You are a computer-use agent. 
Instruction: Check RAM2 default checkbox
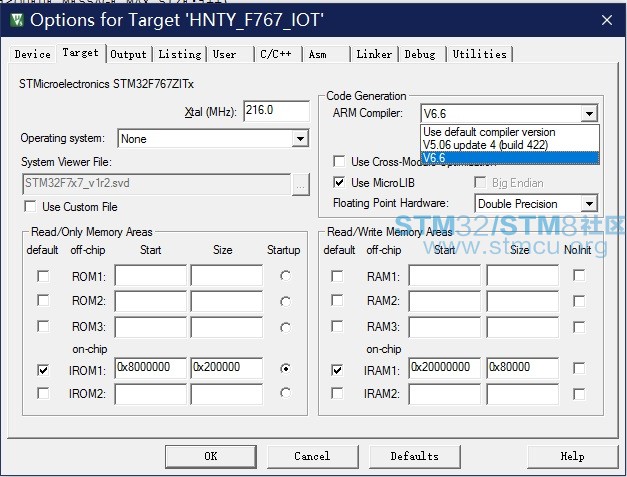(x=337, y=300)
